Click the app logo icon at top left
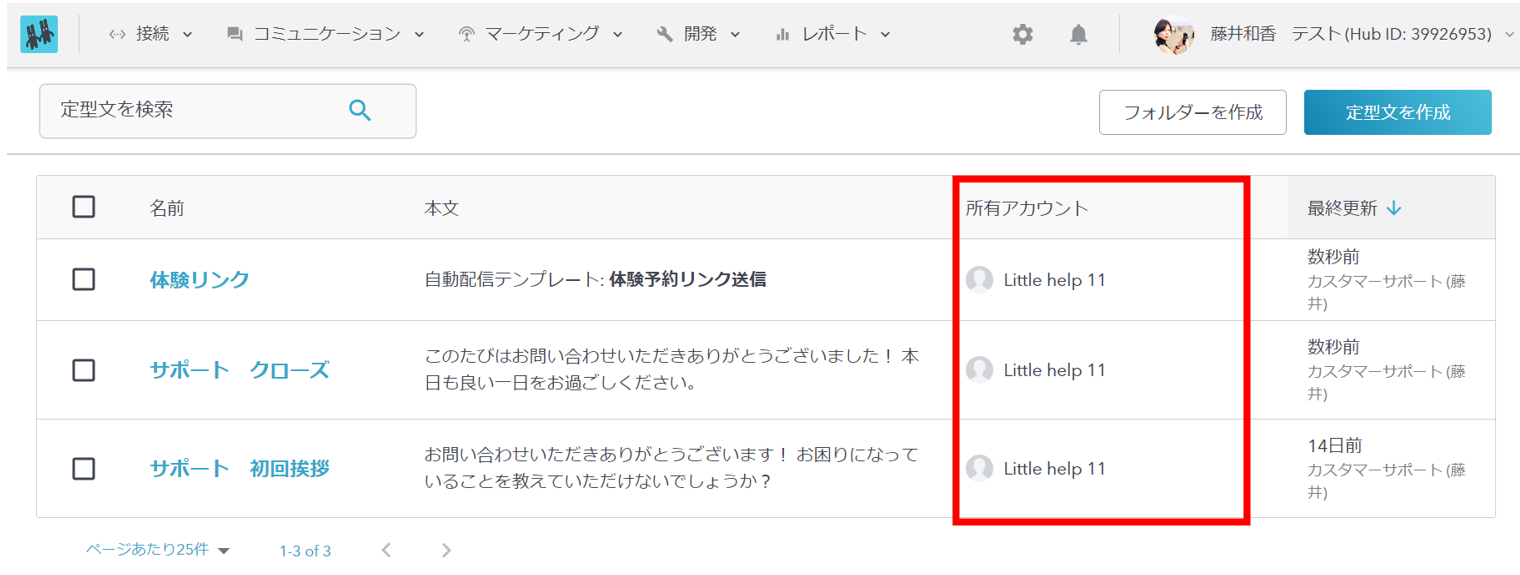This screenshot has height=575, width=1520. pyautogui.click(x=39, y=34)
